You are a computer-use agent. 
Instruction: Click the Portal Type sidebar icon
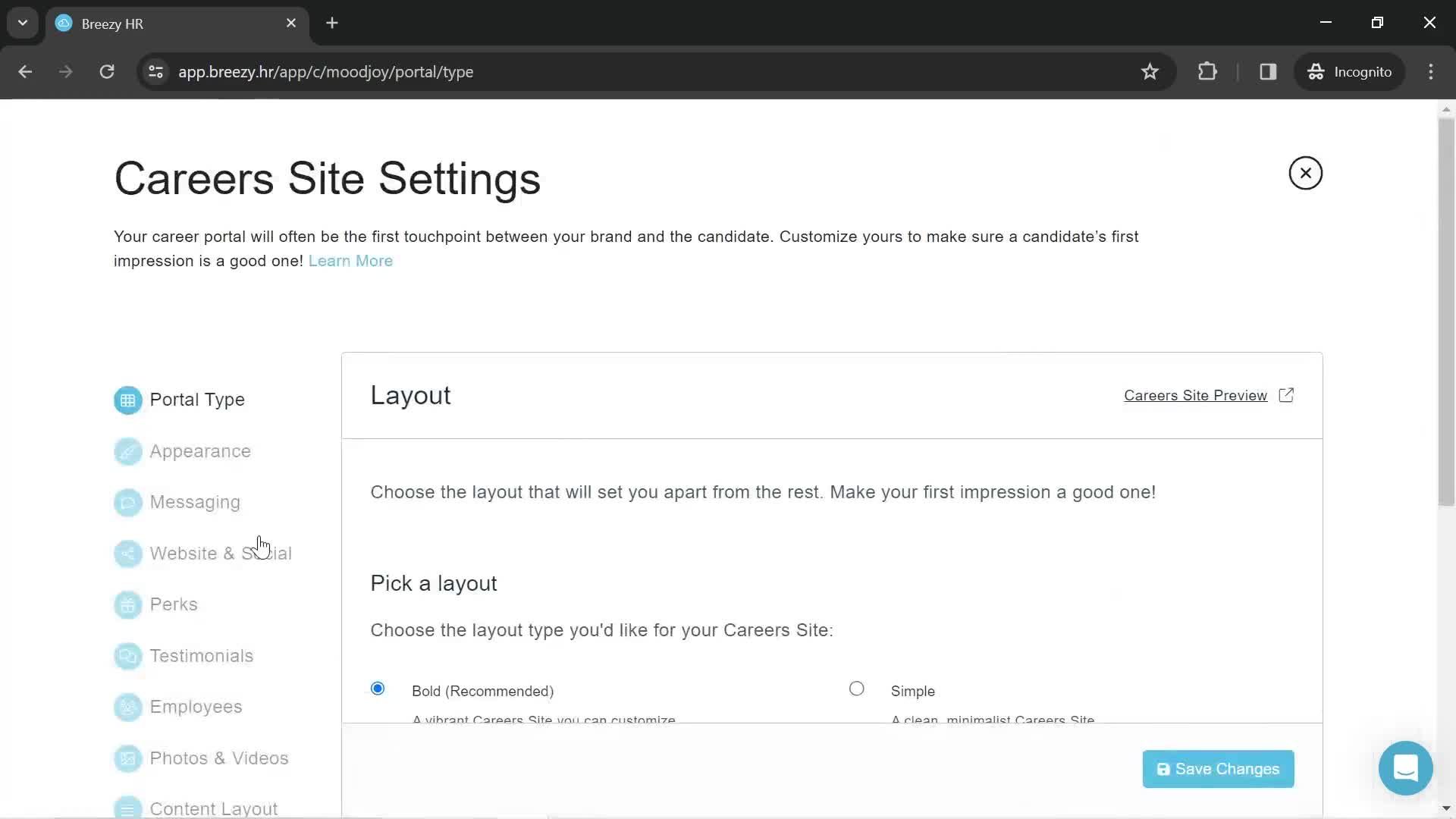127,399
